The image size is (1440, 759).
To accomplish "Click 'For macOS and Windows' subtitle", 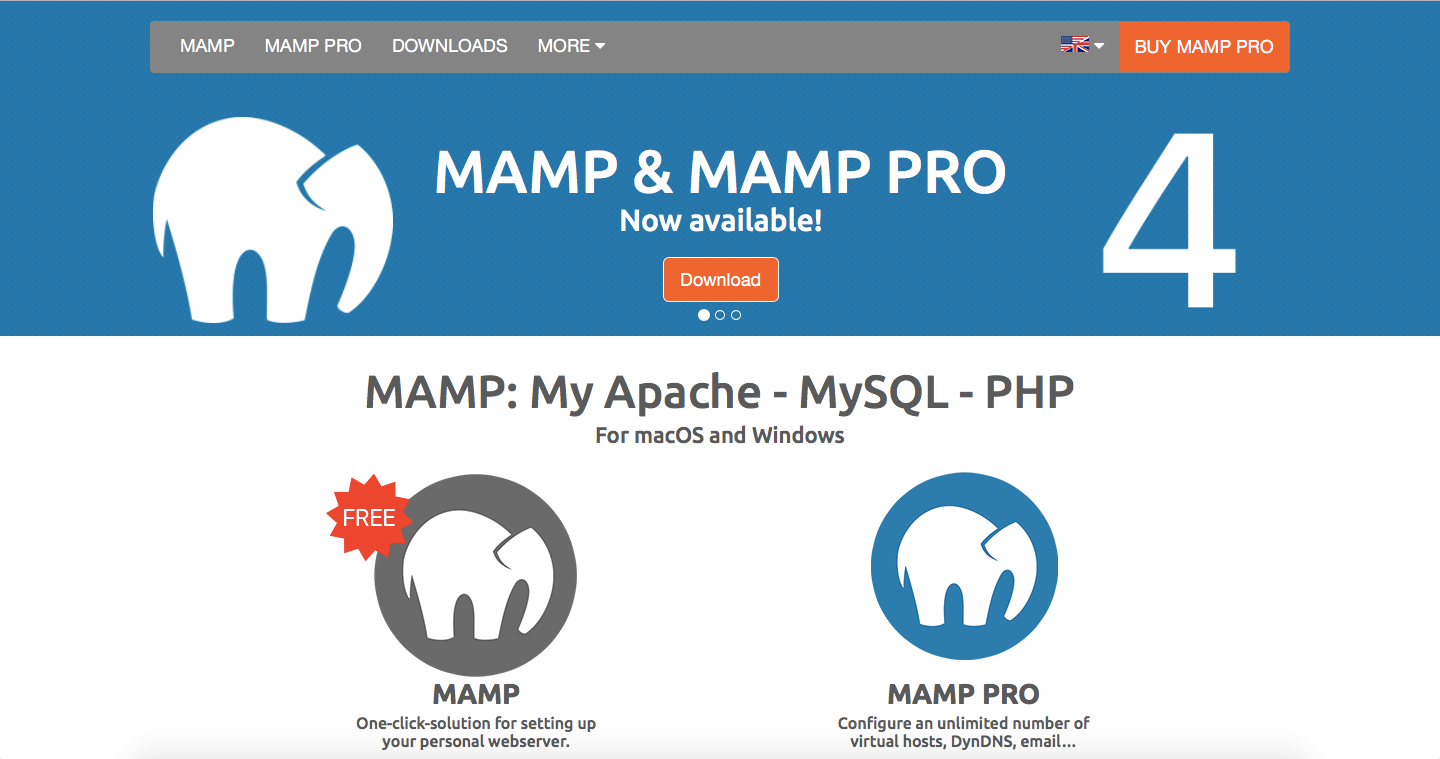I will pyautogui.click(x=720, y=436).
